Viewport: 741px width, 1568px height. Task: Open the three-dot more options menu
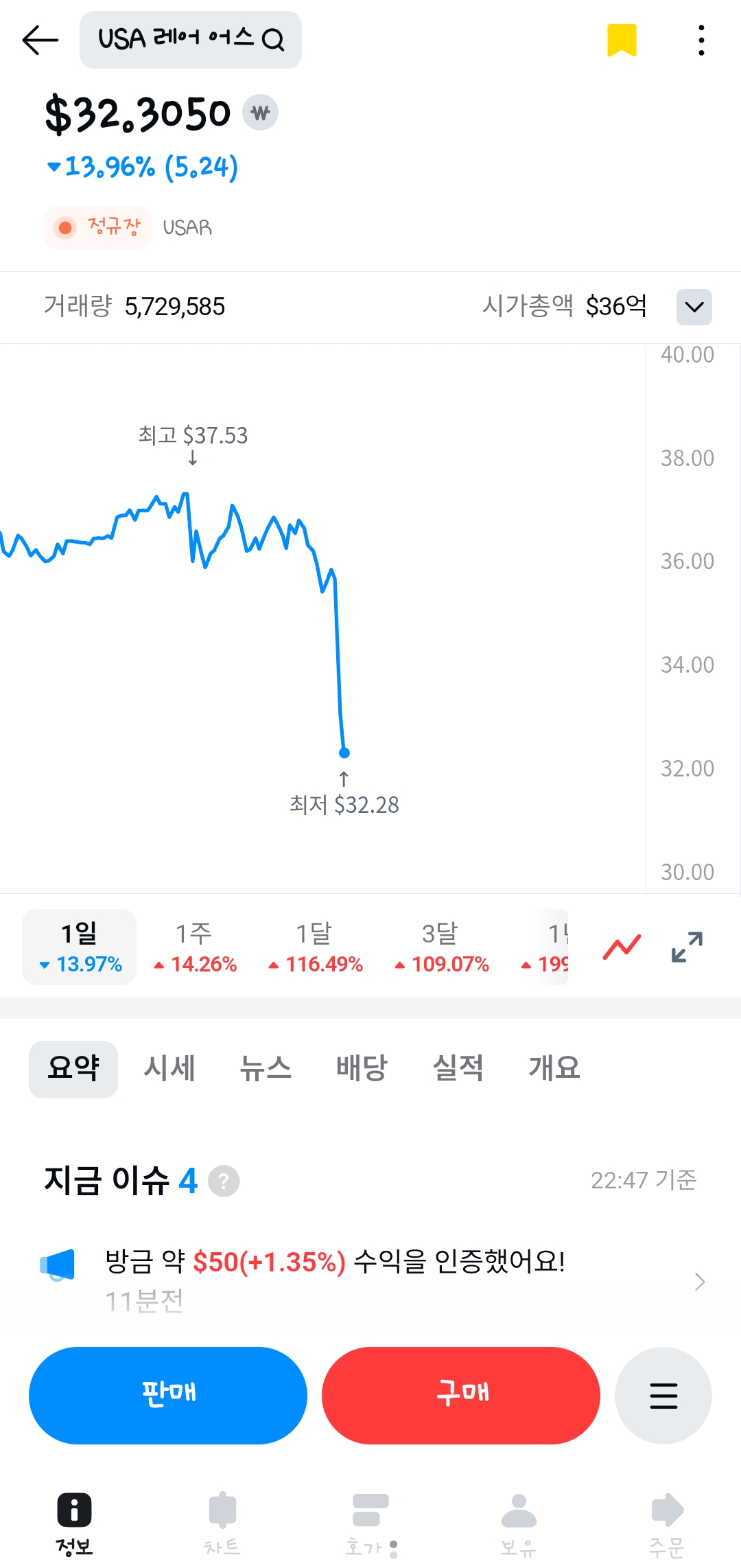pos(701,40)
